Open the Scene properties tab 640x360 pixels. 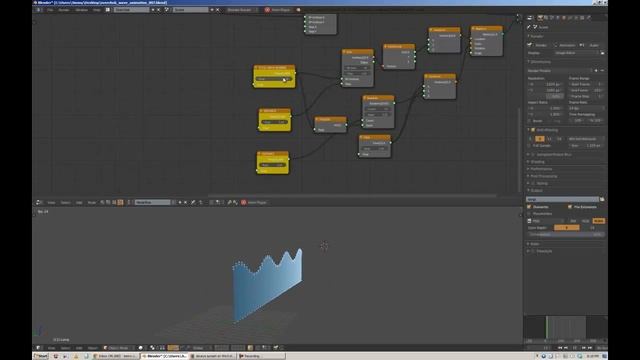click(552, 18)
